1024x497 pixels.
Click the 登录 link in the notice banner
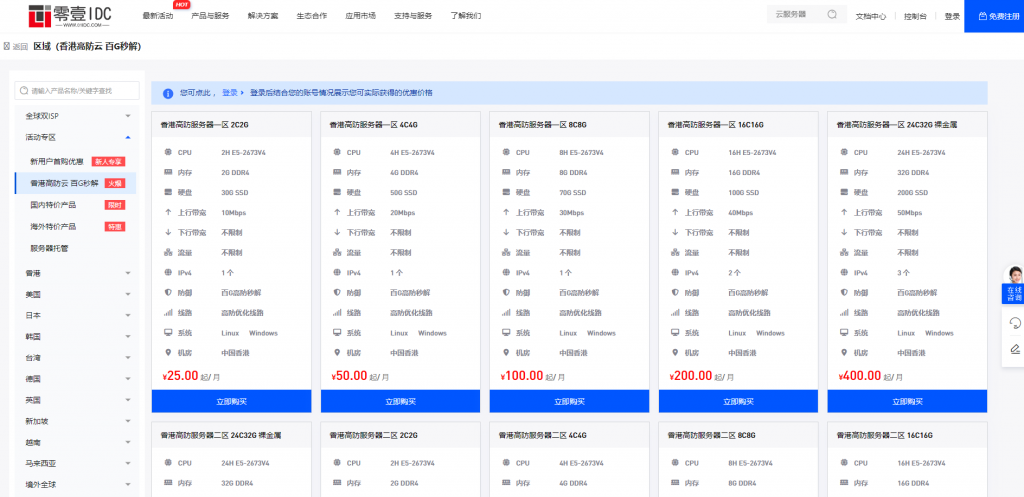click(230, 93)
